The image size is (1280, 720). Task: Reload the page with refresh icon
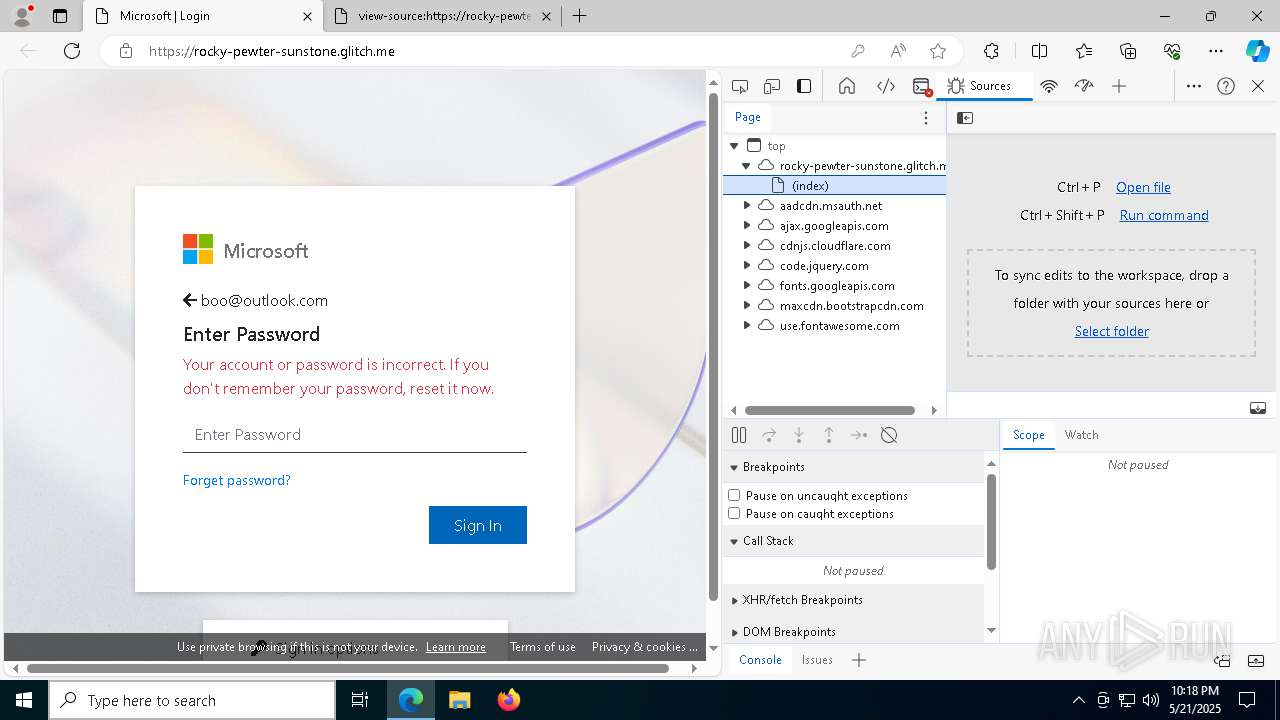tap(72, 51)
